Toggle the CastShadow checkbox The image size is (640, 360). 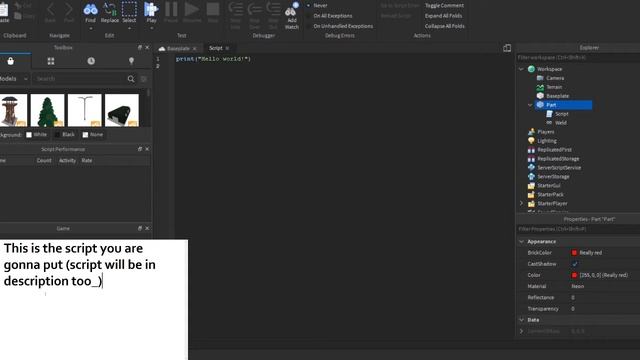tap(575, 264)
